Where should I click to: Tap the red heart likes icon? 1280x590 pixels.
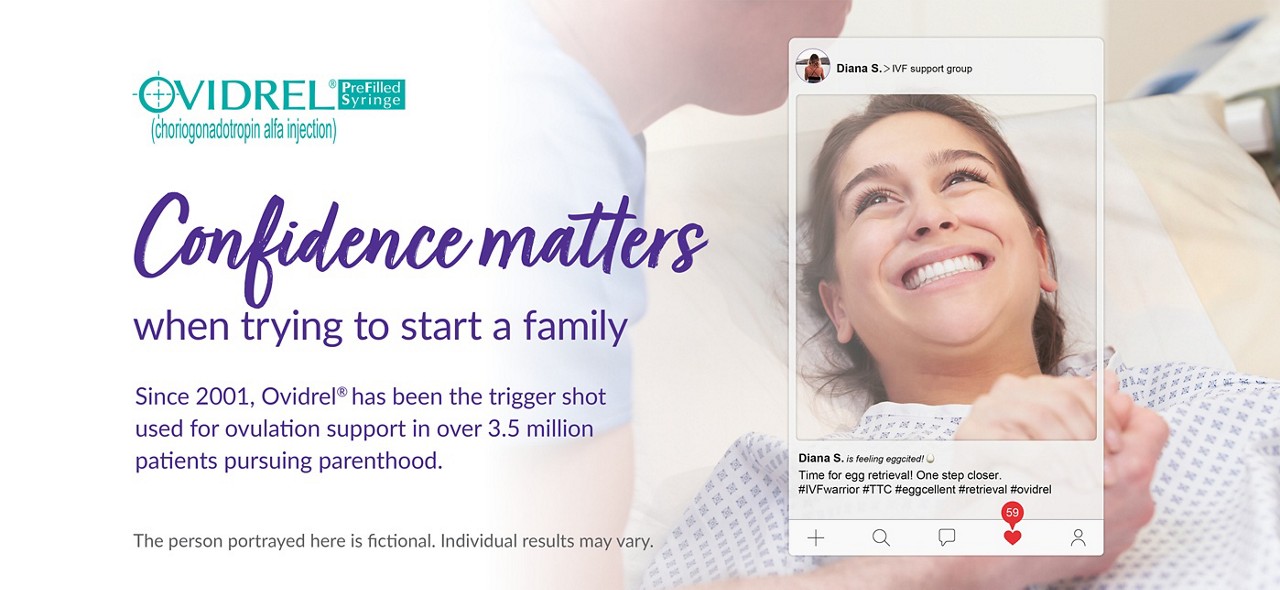1012,538
